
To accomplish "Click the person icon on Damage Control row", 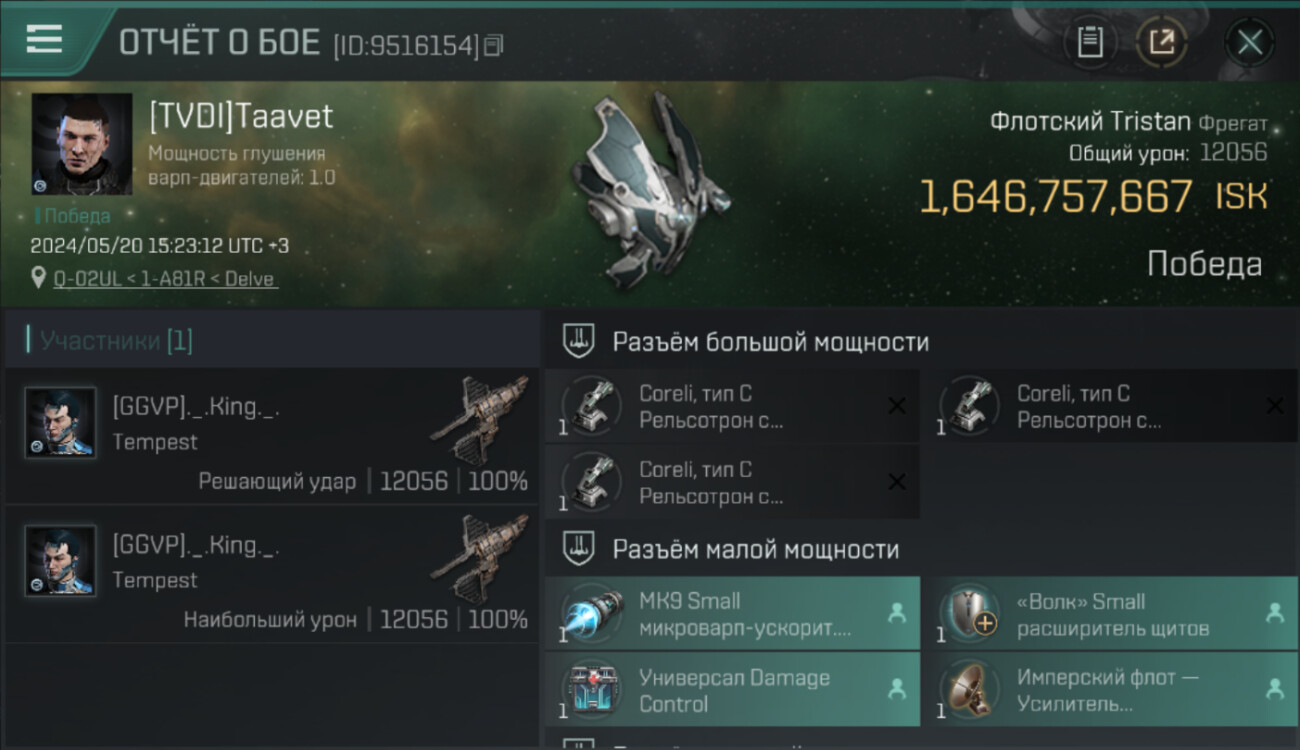I will 897,689.
